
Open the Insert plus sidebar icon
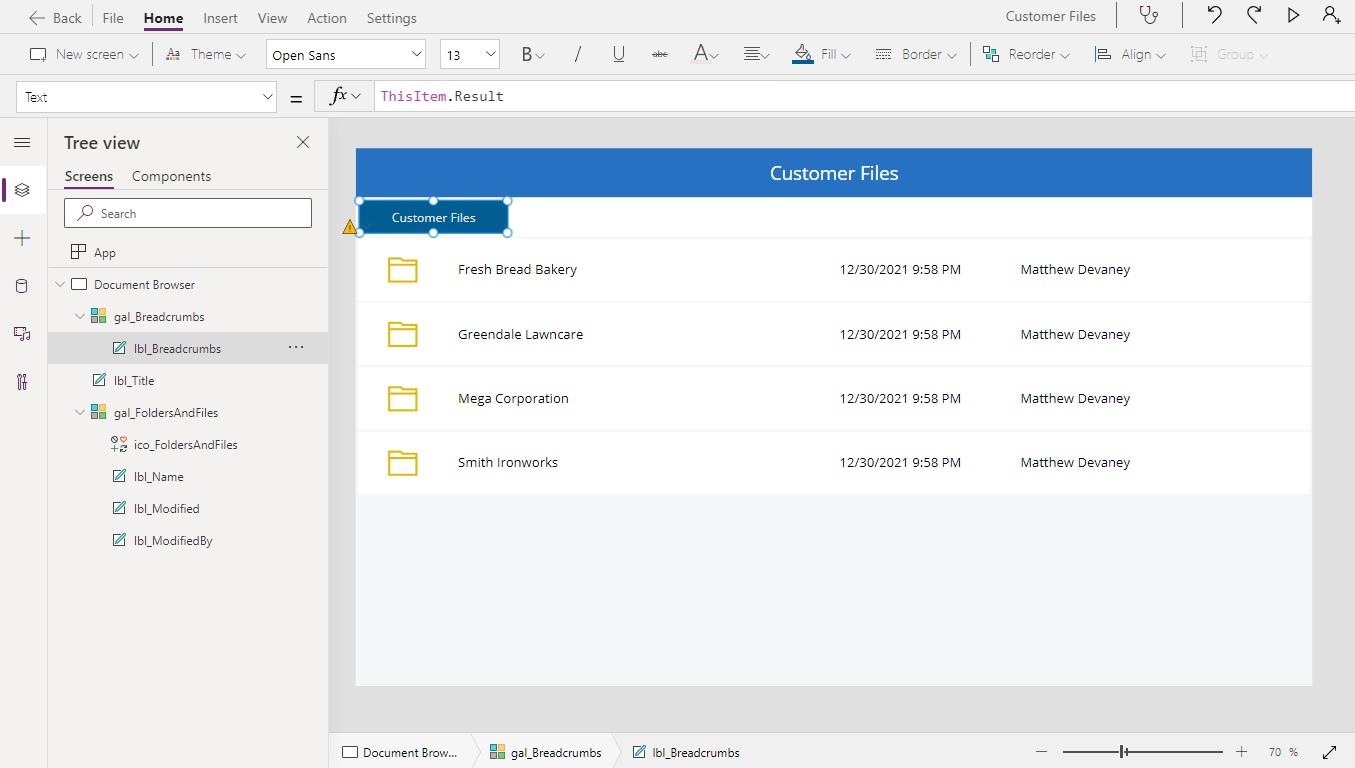(22, 238)
